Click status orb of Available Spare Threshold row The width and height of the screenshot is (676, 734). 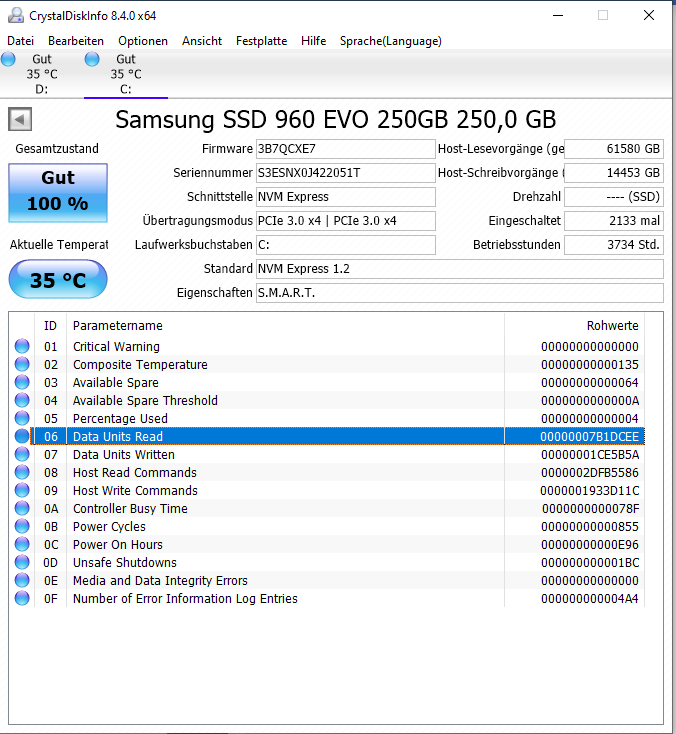coord(22,400)
